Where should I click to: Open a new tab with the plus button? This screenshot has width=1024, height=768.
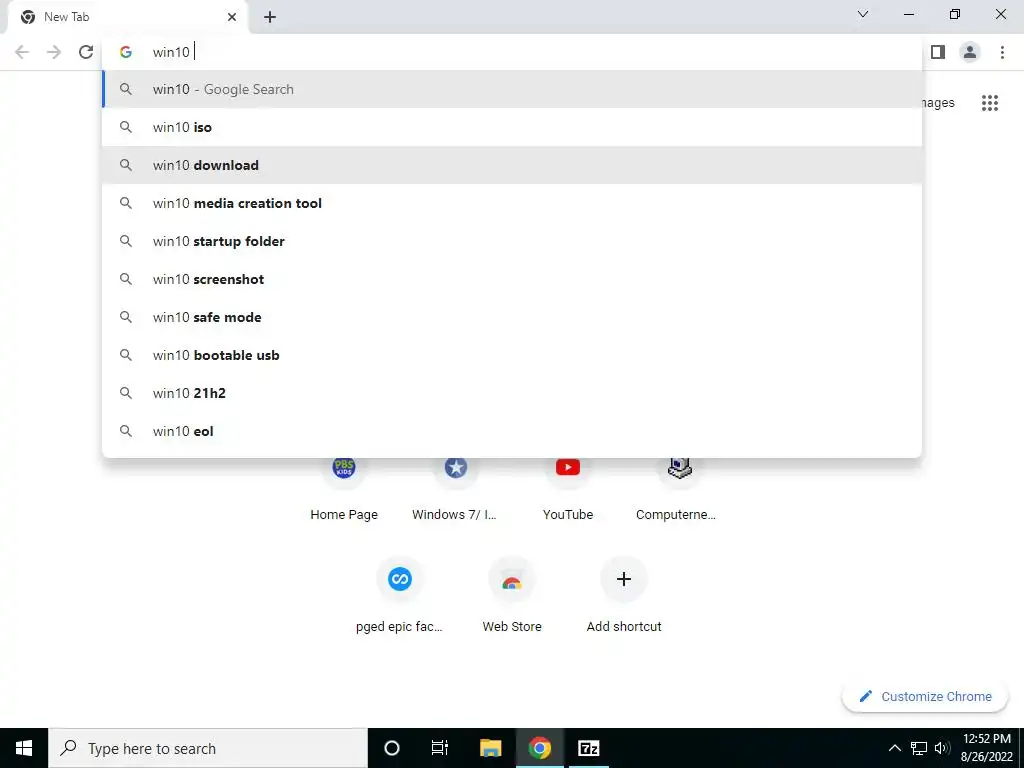coord(270,17)
